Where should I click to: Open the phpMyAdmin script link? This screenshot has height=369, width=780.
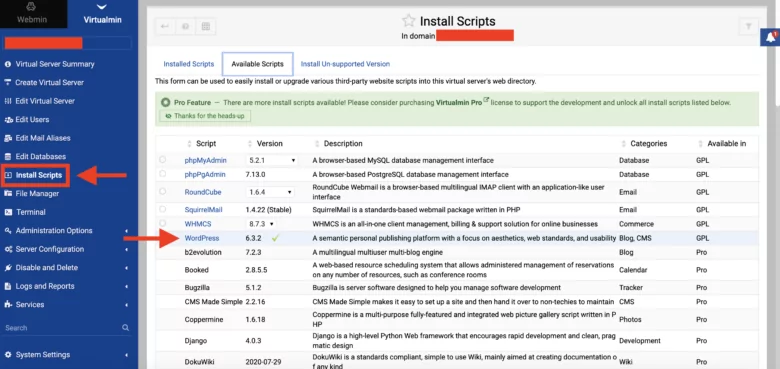click(205, 160)
